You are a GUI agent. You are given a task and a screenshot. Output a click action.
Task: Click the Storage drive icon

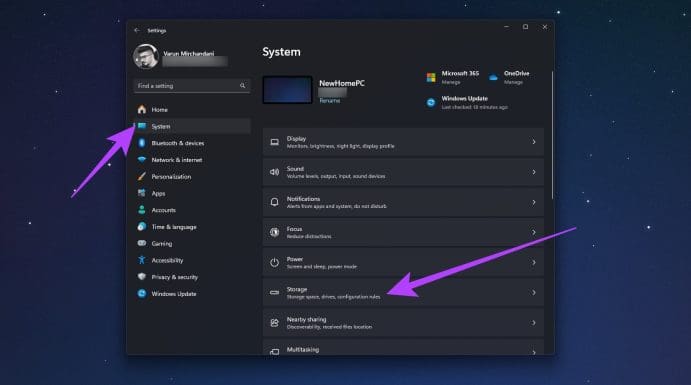coord(275,292)
